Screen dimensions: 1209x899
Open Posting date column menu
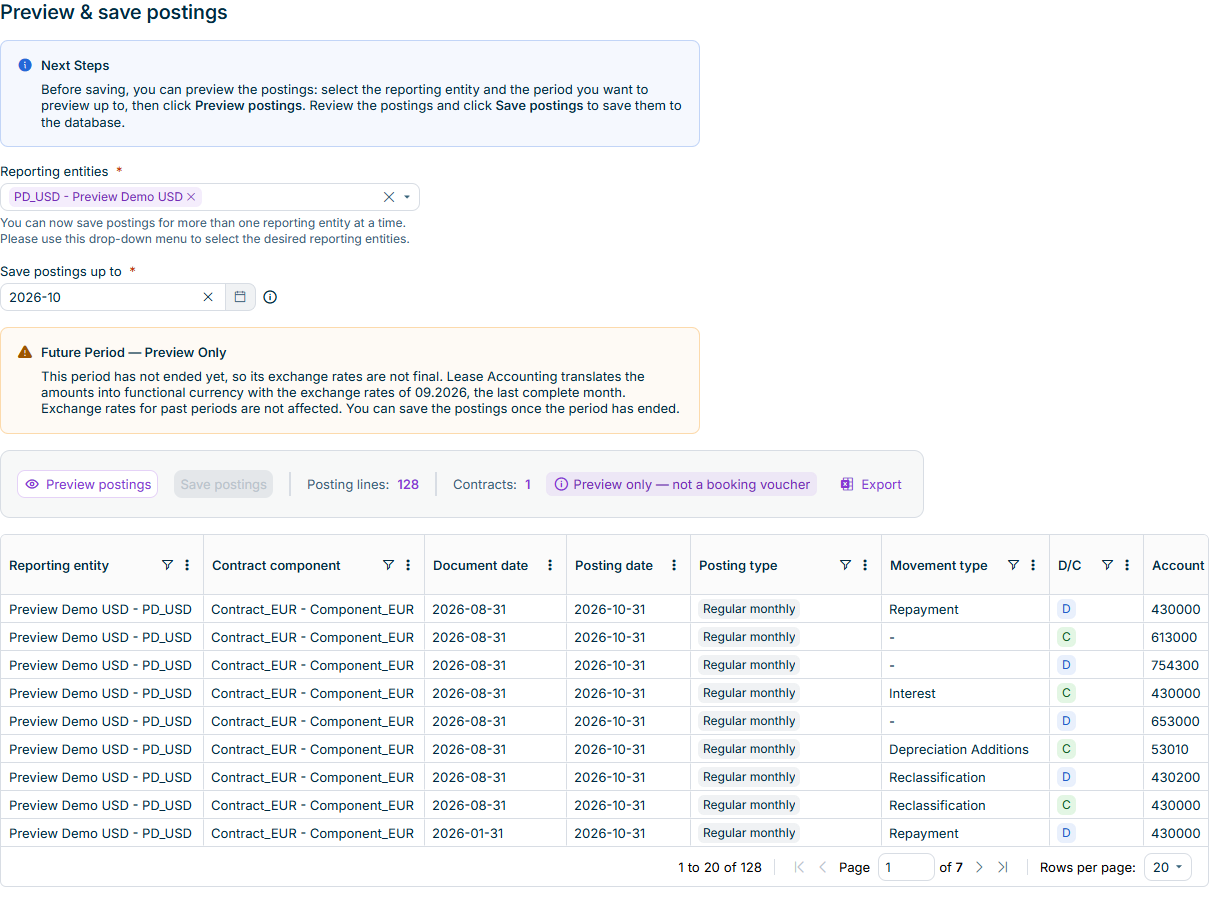tap(674, 565)
